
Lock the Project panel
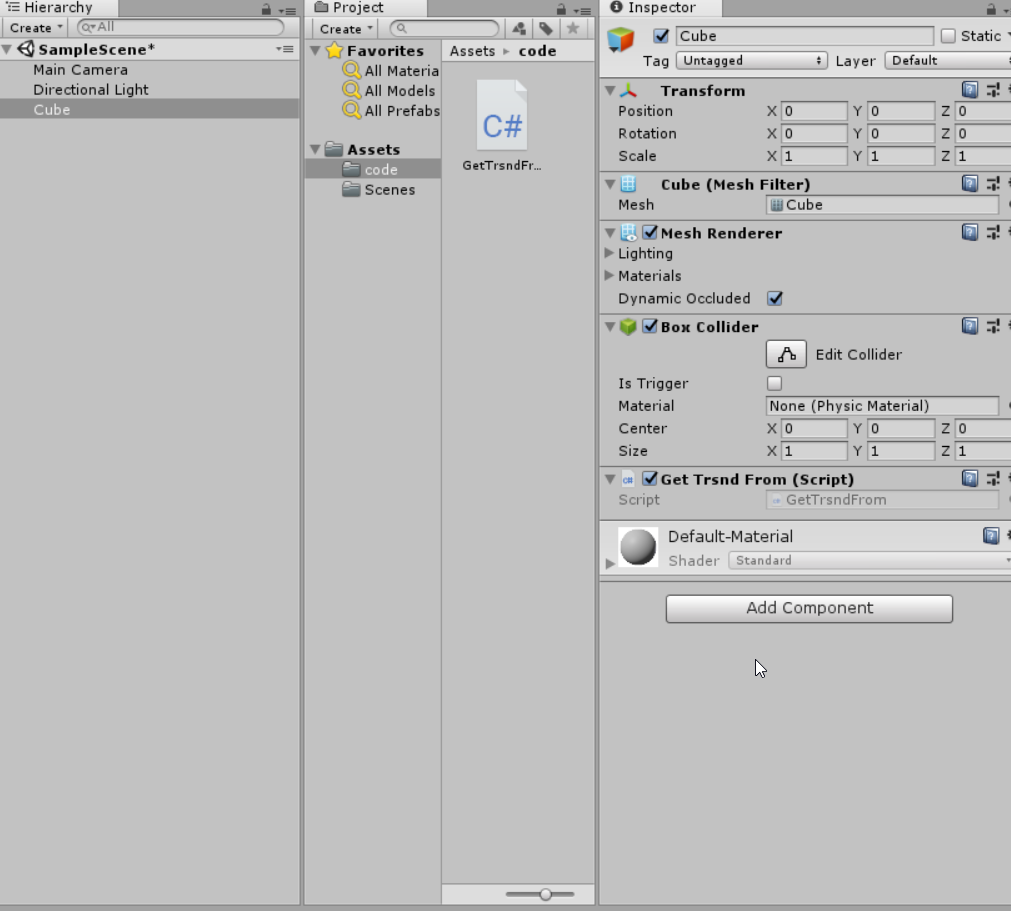coord(561,10)
